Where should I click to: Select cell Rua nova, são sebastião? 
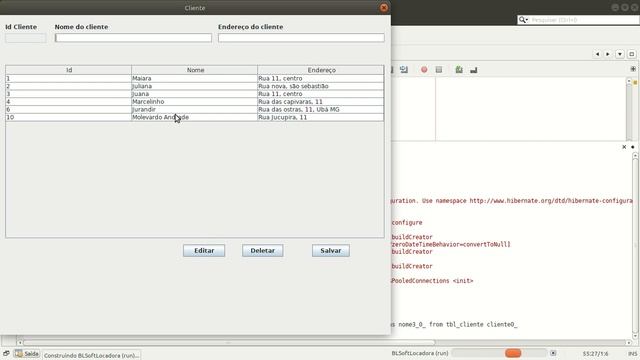(321, 86)
